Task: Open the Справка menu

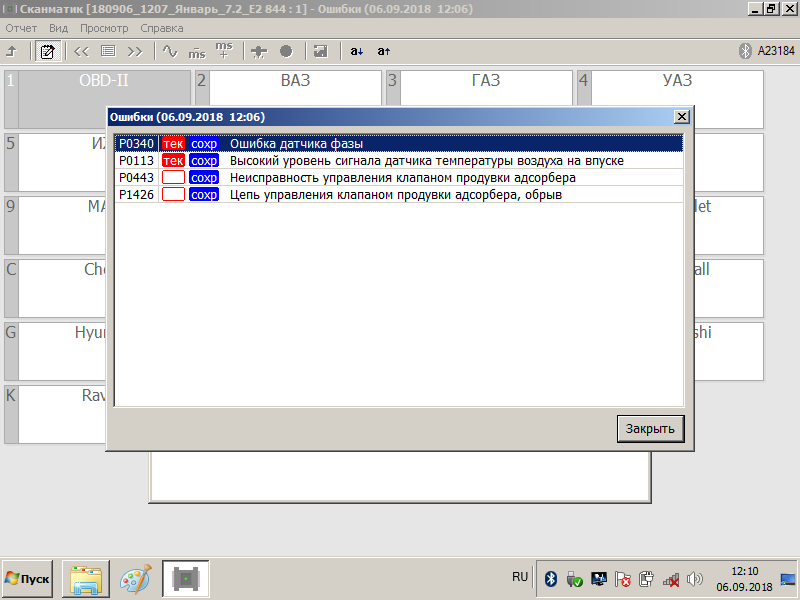Action: 162,28
